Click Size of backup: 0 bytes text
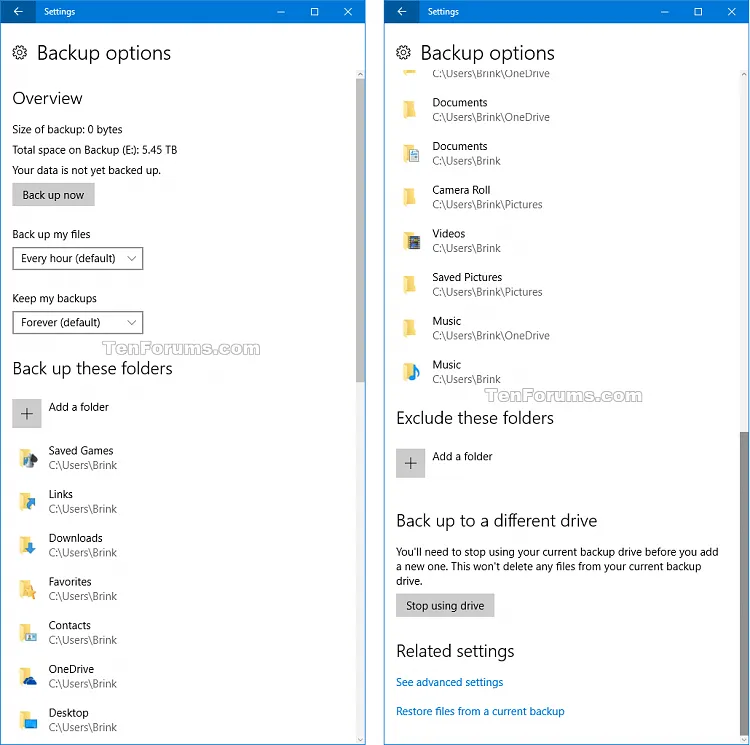The image size is (750, 745). [x=67, y=129]
